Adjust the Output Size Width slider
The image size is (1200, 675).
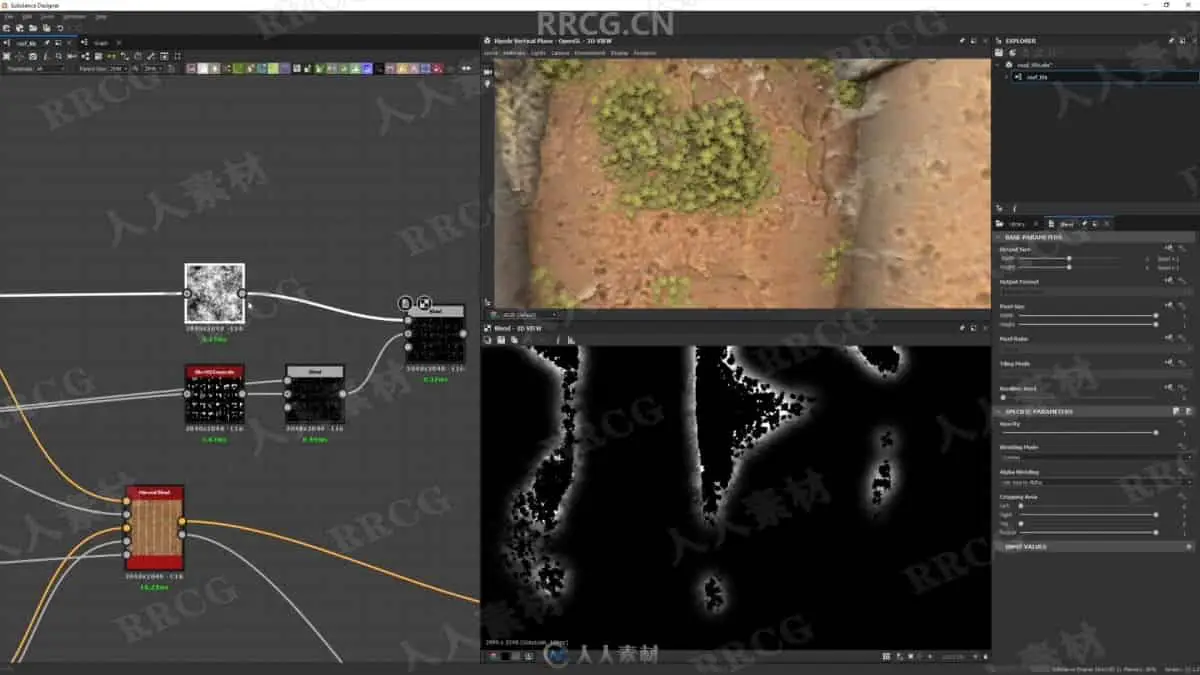tap(1069, 258)
